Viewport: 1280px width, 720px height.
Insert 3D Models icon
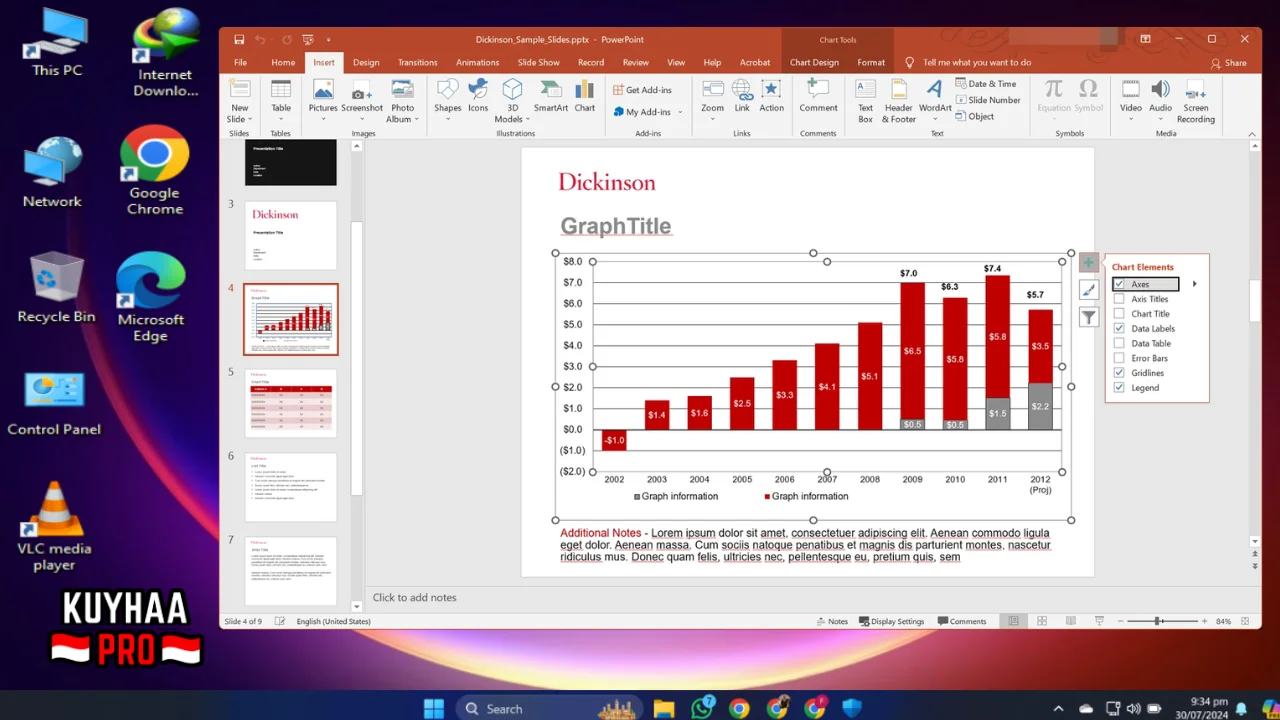tap(512, 100)
